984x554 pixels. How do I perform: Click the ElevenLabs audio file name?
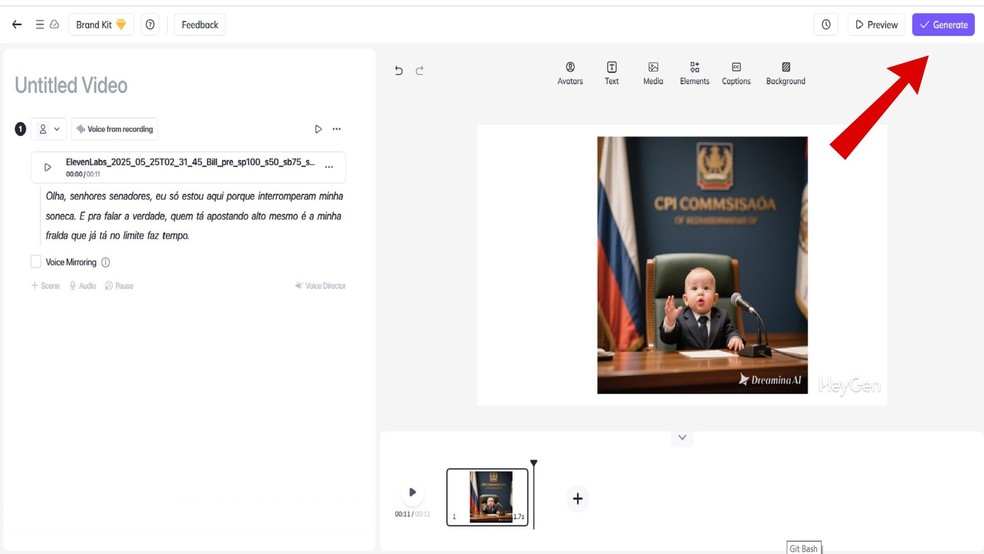190,162
